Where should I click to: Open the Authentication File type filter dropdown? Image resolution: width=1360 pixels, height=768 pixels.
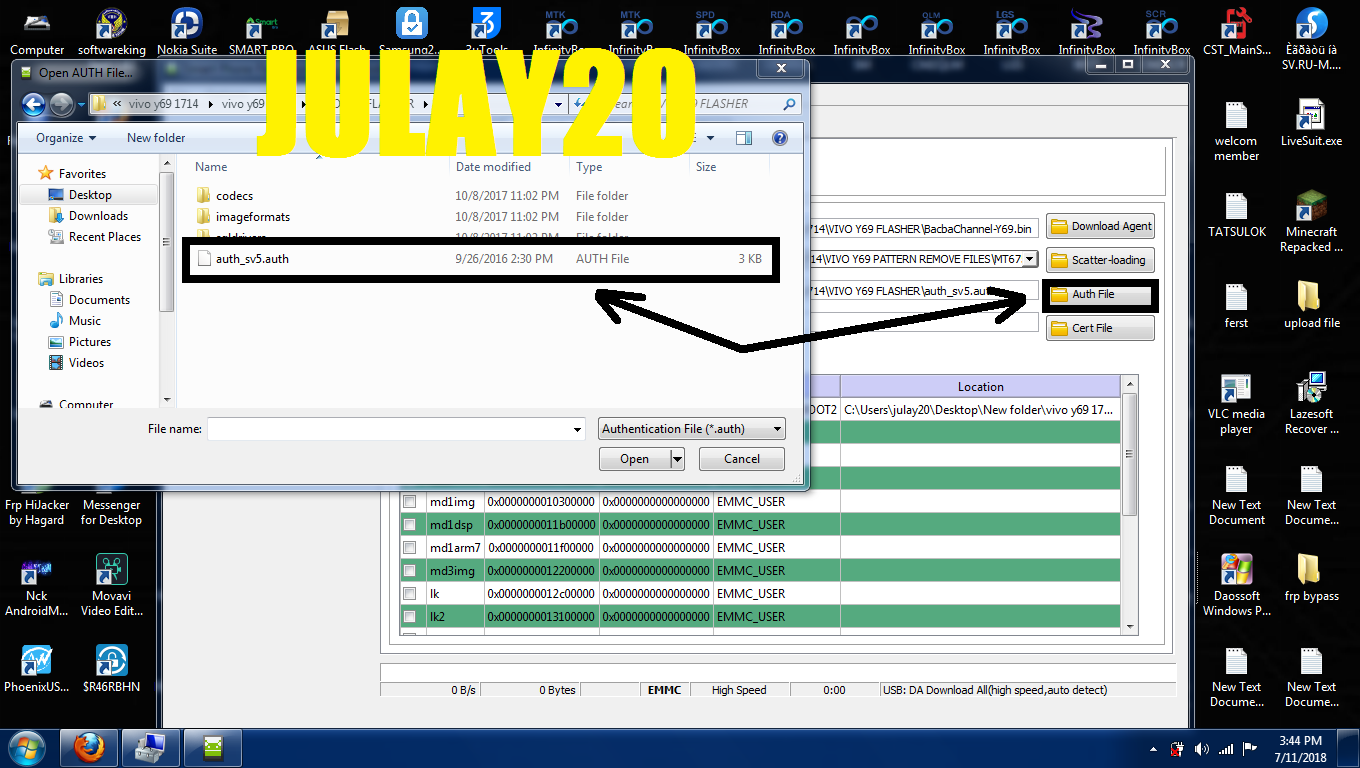[692, 429]
